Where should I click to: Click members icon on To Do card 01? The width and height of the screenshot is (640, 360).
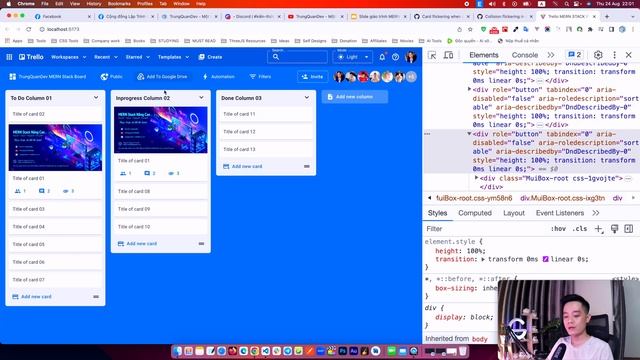pos(18,191)
